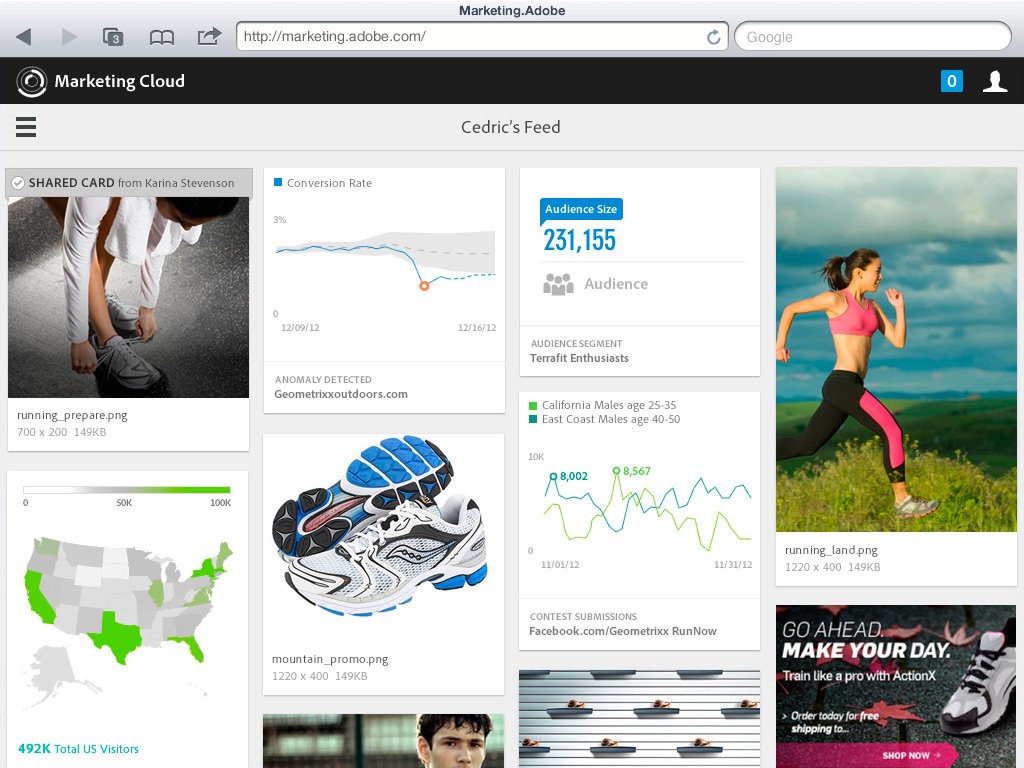This screenshot has height=768, width=1024.
Task: Click the Marketing Cloud logo icon
Action: pyautogui.click(x=31, y=82)
